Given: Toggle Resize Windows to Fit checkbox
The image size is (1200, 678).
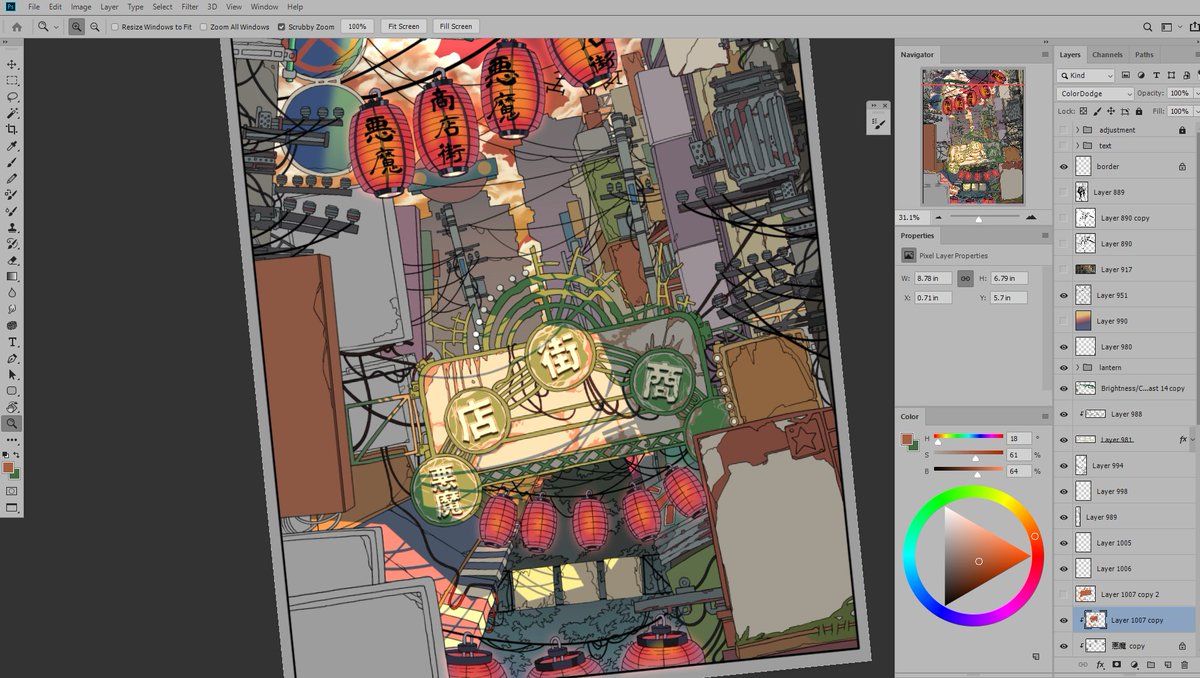Looking at the screenshot, I should [115, 27].
